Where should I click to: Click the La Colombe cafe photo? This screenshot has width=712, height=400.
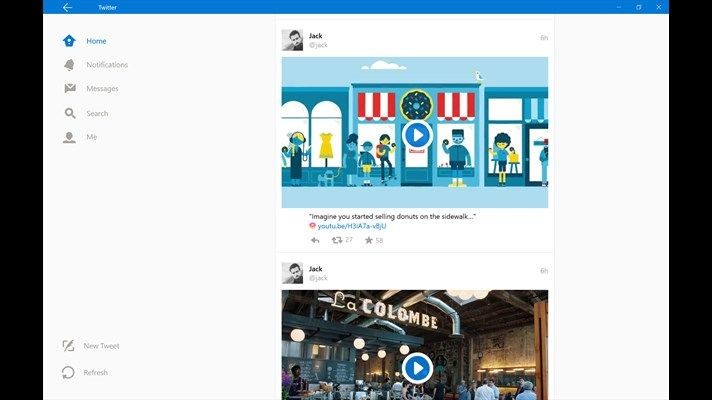415,345
